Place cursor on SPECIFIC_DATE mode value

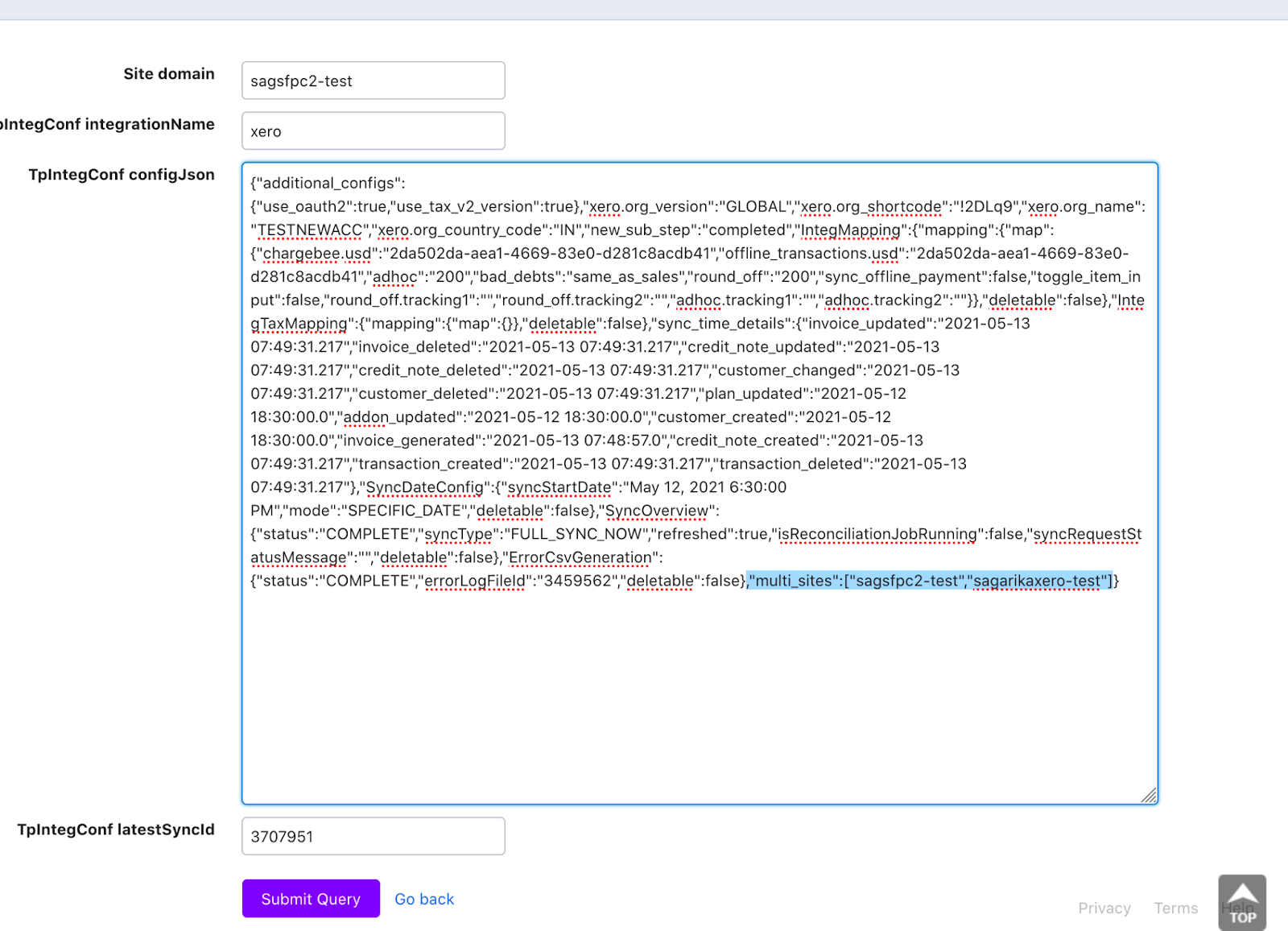(406, 511)
